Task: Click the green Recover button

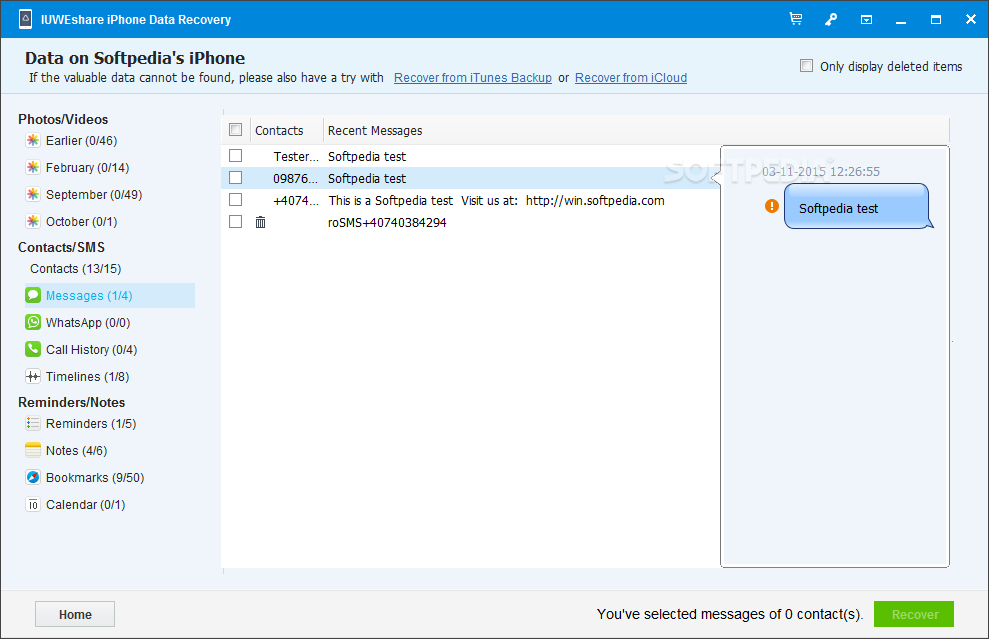Action: coord(914,614)
